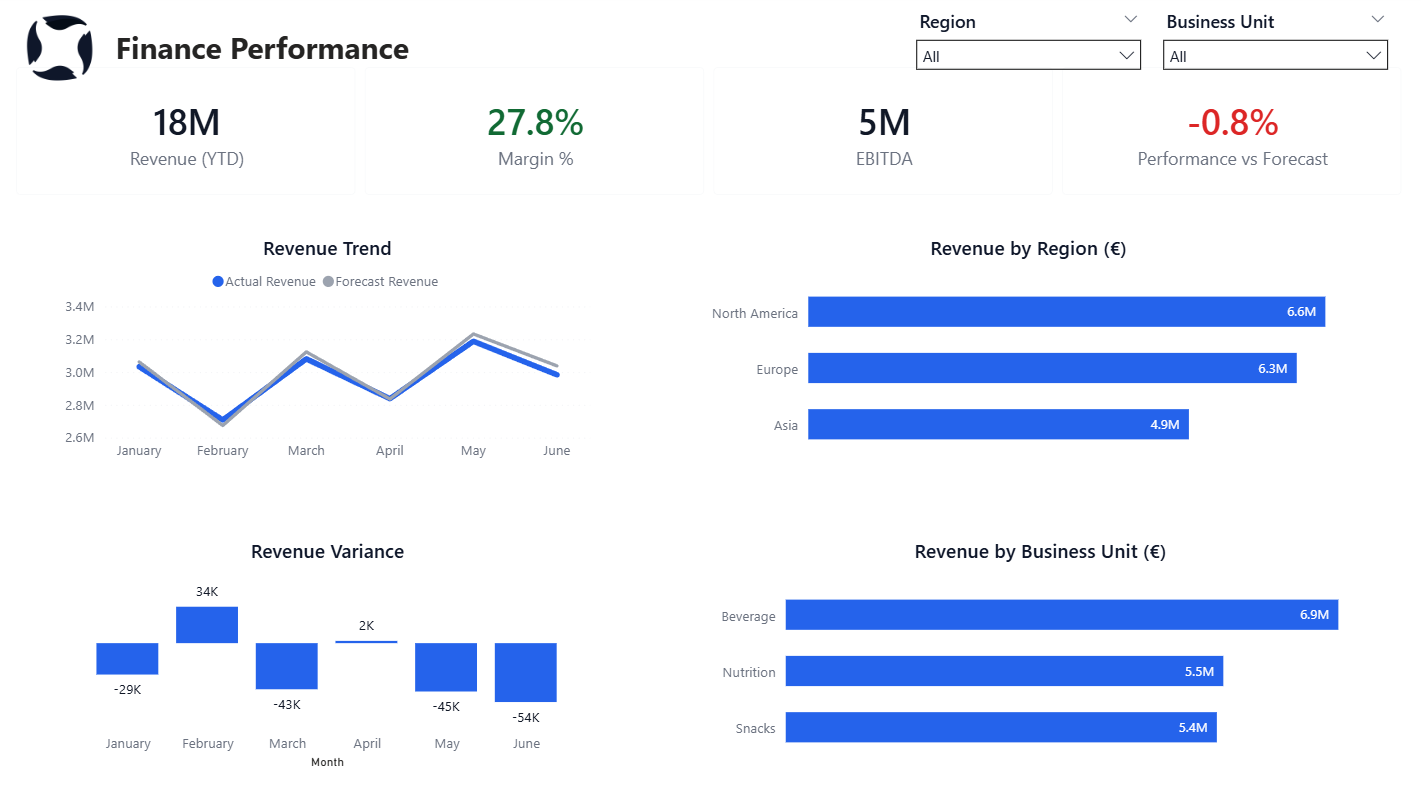Select the Nutrition business unit bar
This screenshot has width=1421, height=795.
coord(1003,671)
